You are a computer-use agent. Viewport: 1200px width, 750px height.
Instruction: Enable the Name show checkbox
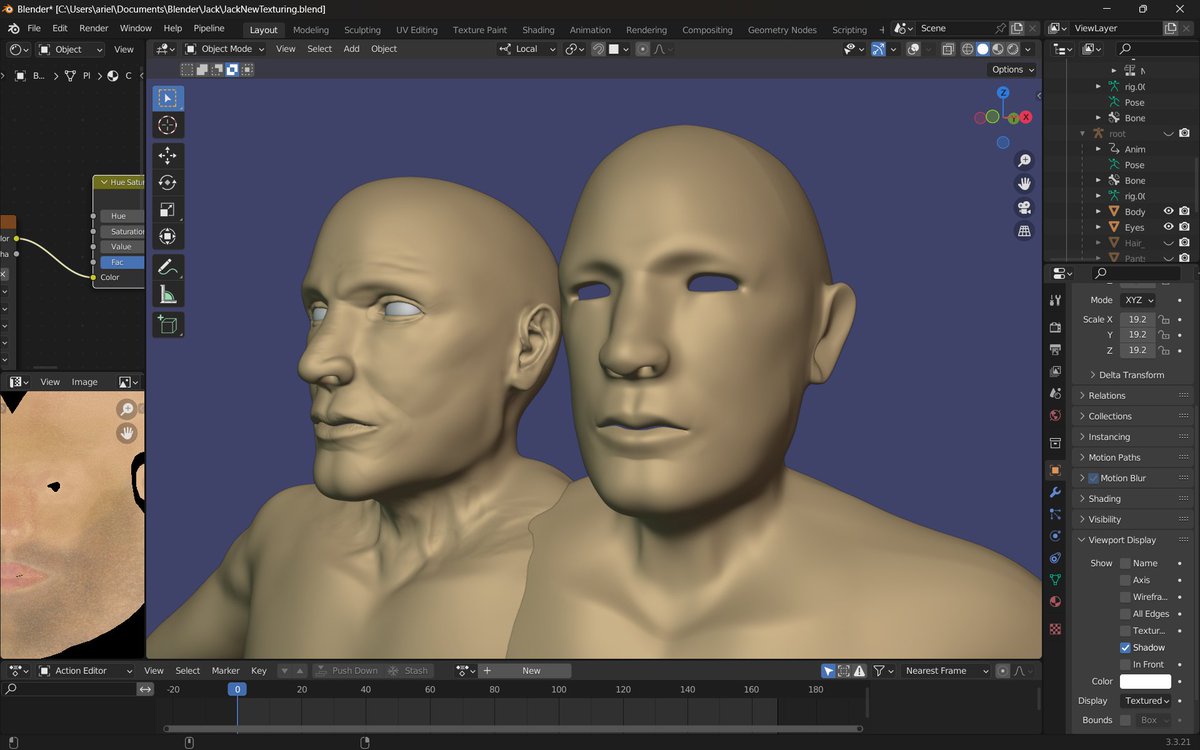point(1125,563)
